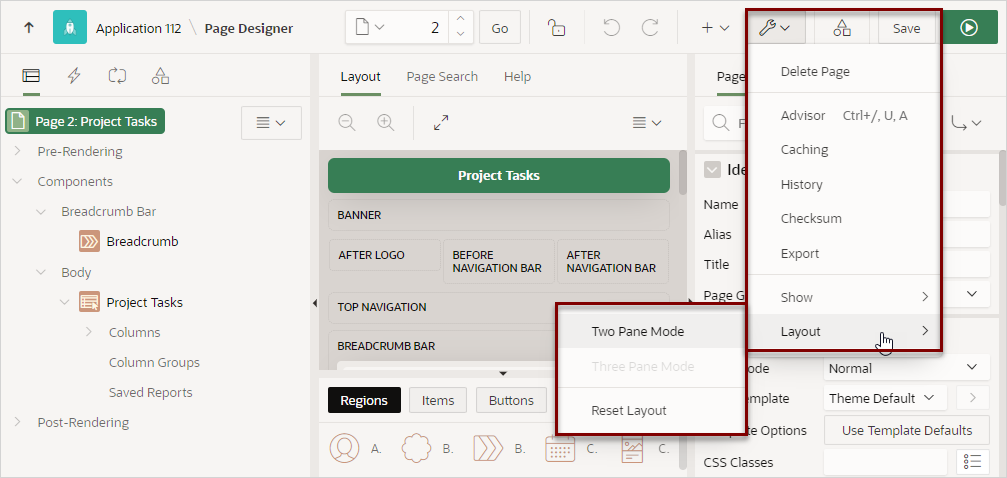Increment page number with up stepper
This screenshot has width=1007, height=478.
[460, 21]
